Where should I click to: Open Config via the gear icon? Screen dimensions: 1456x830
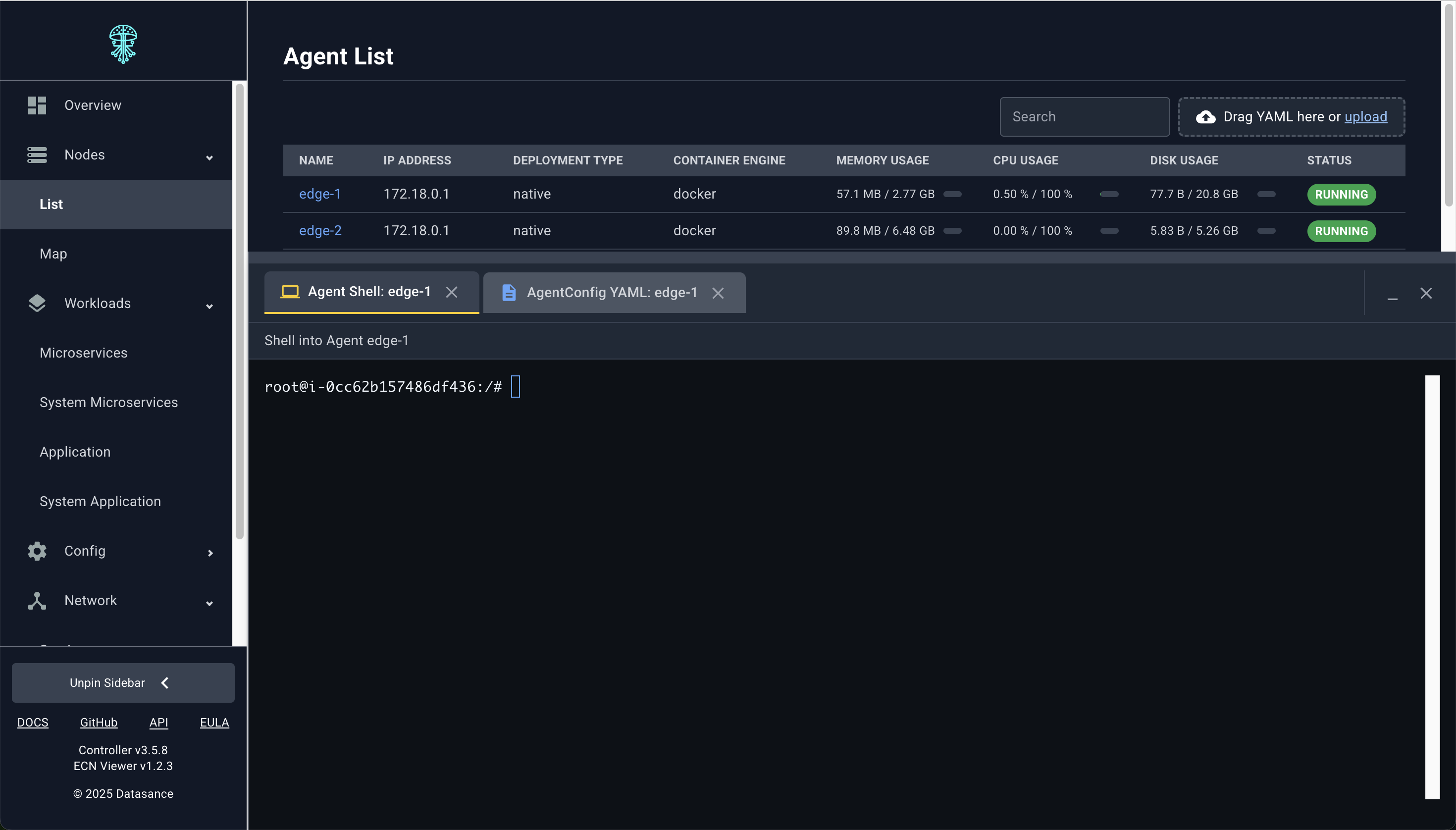pyautogui.click(x=37, y=551)
